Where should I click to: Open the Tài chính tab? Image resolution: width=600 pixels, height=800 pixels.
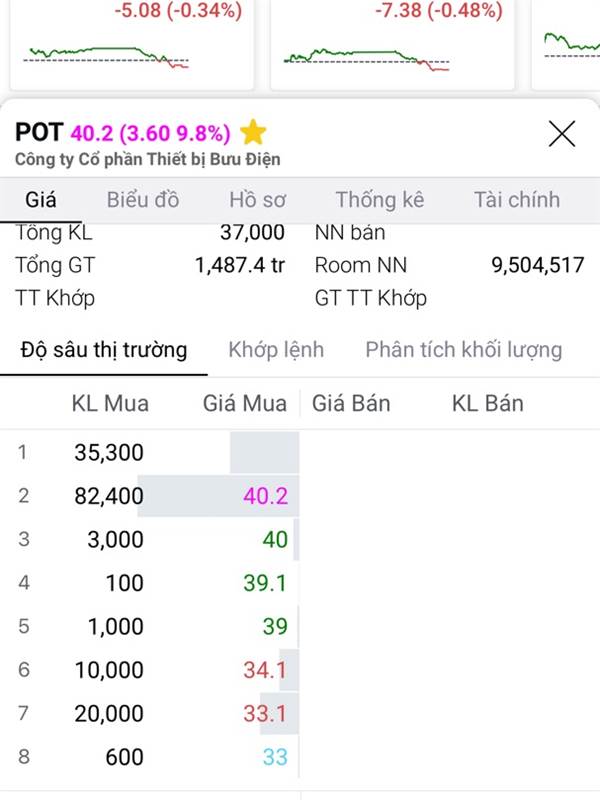coord(516,199)
